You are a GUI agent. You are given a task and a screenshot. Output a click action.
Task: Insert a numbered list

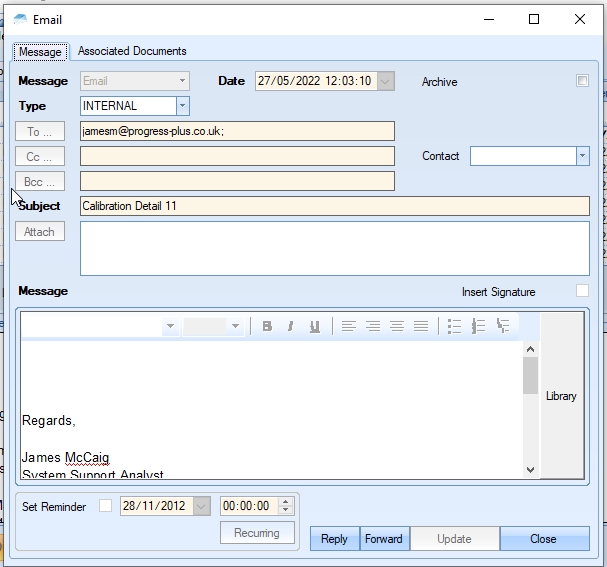tap(478, 326)
